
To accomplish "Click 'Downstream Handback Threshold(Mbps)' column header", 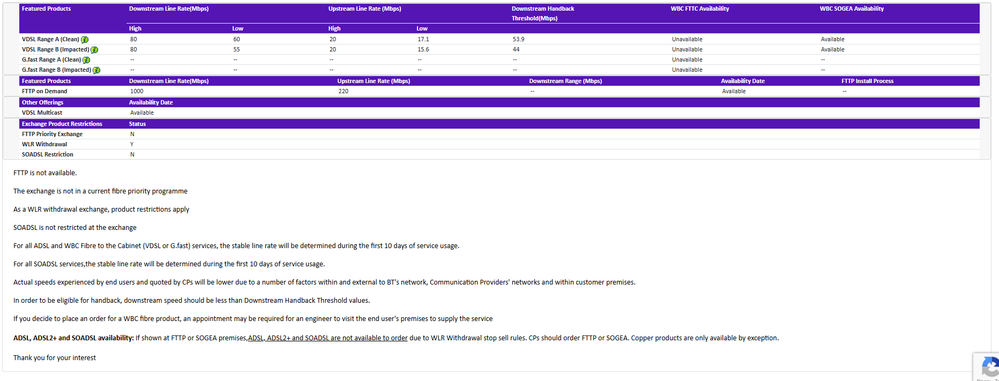I will [x=543, y=14].
